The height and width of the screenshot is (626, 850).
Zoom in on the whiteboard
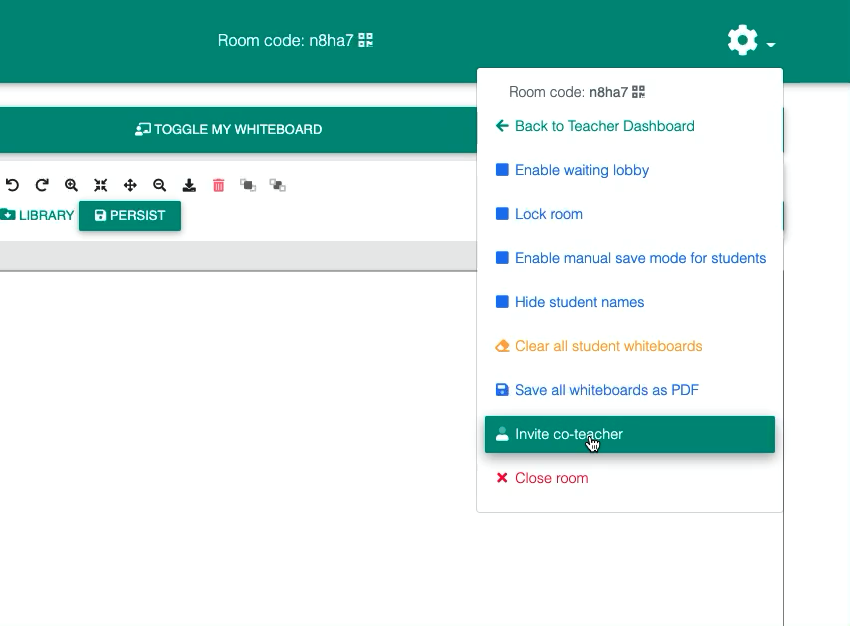[x=71, y=185]
